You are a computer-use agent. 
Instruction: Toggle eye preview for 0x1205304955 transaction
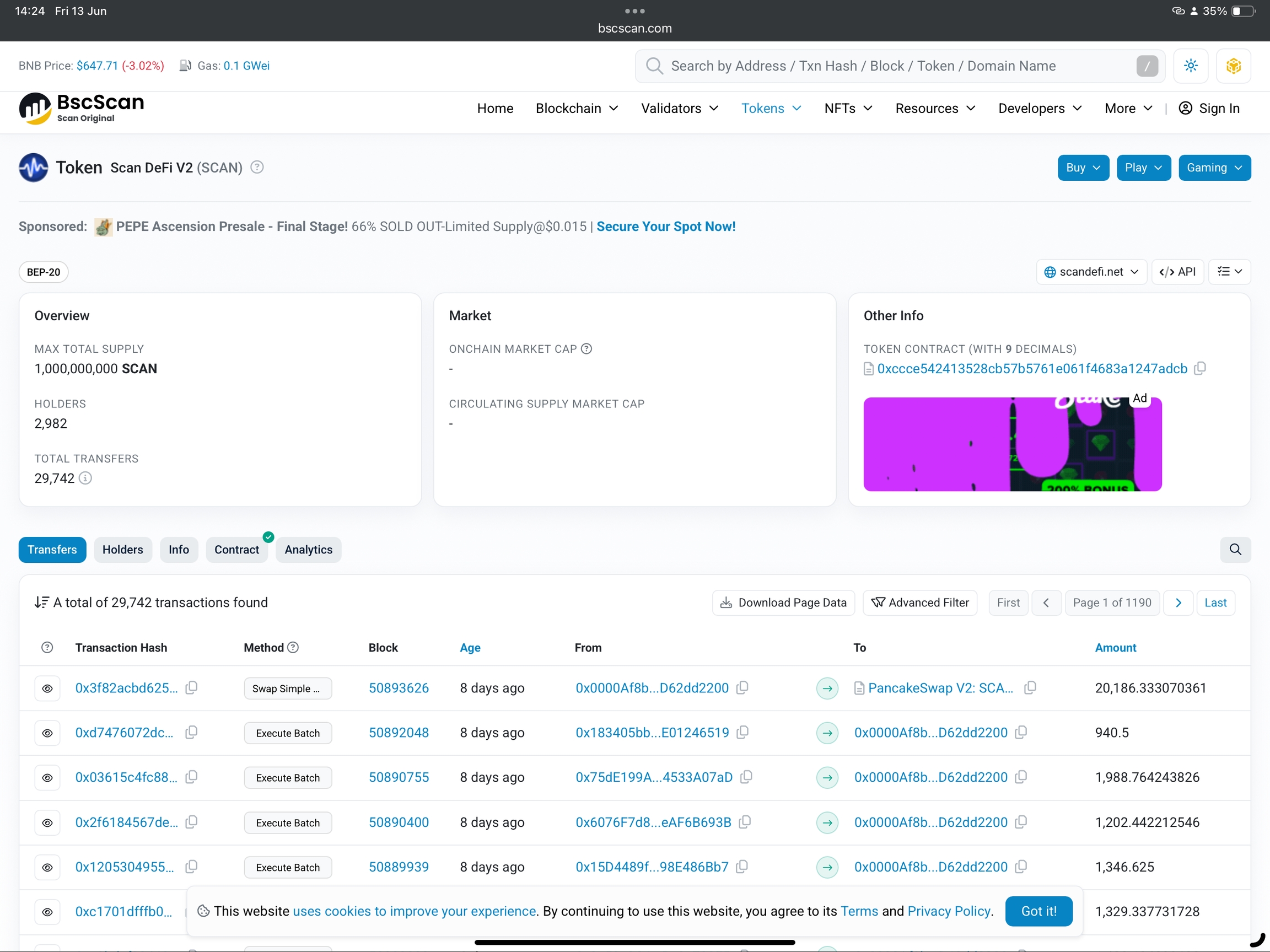[47, 867]
